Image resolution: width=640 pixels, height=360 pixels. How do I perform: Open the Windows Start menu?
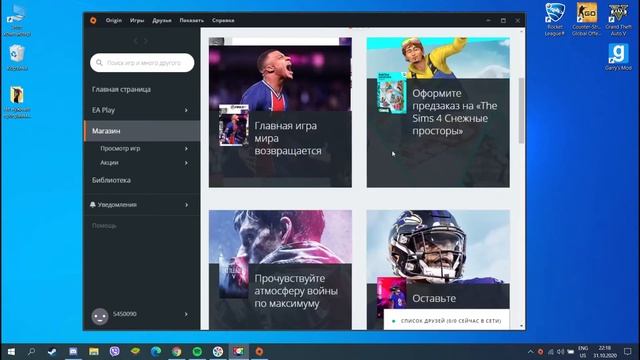11,351
